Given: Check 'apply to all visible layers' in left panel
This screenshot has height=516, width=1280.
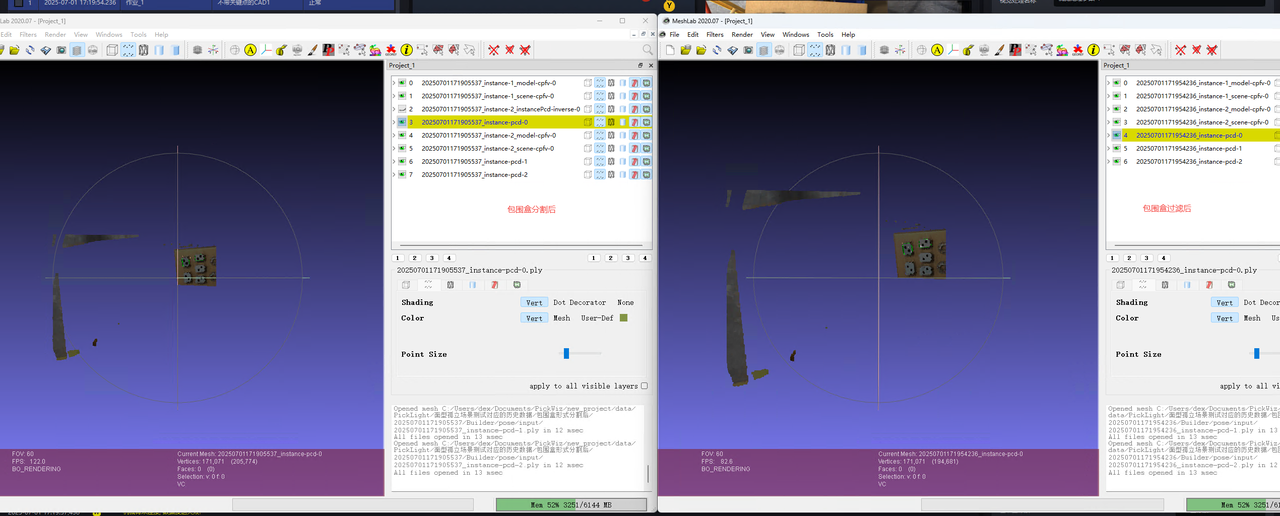Looking at the screenshot, I should click(x=644, y=386).
